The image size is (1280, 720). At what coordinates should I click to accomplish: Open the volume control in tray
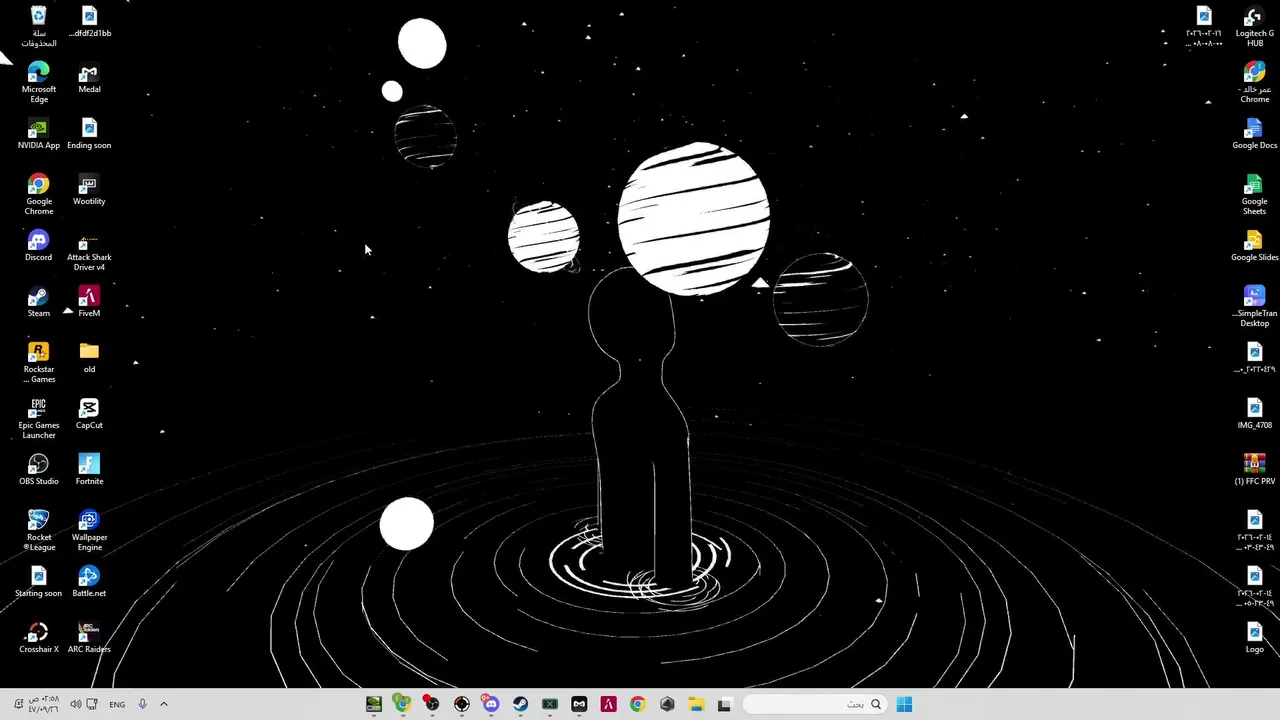(x=75, y=704)
